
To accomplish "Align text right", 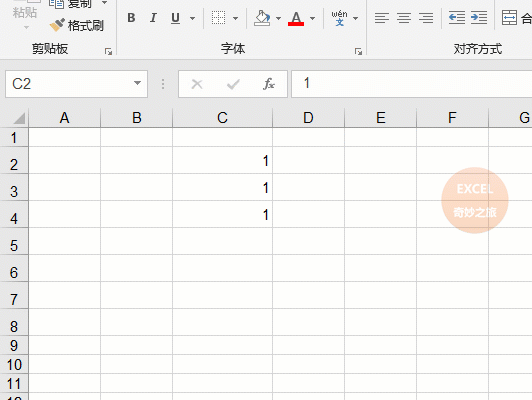I will tap(426, 18).
